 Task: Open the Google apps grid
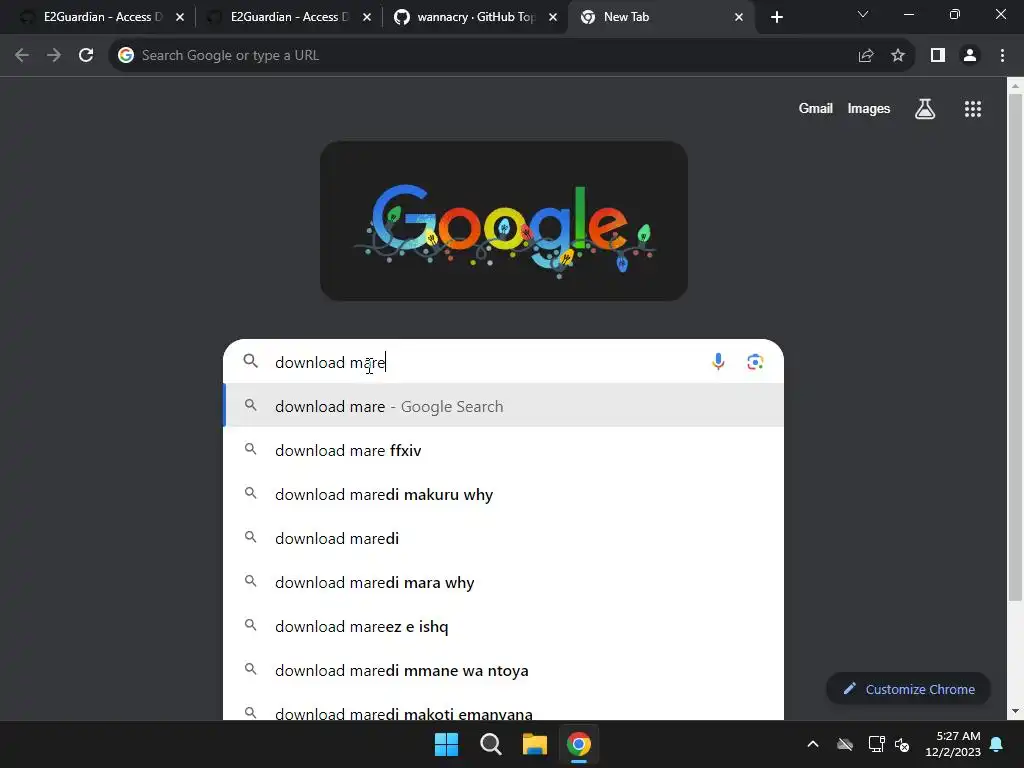(x=973, y=109)
